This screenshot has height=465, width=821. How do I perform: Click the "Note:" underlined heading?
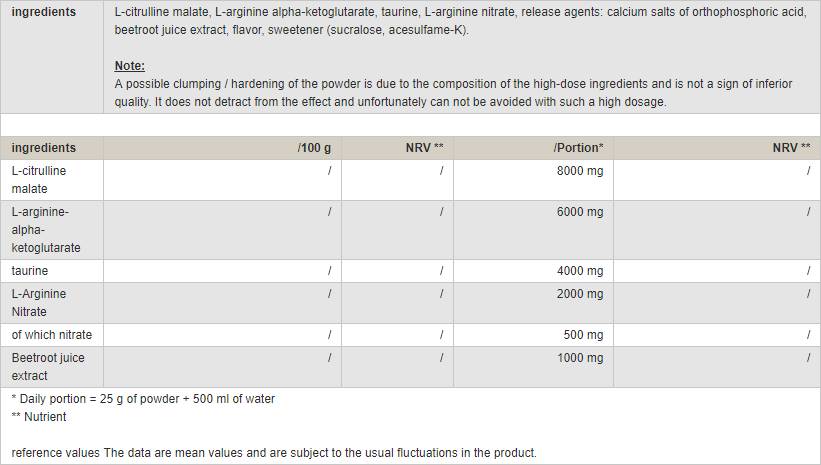click(x=130, y=66)
